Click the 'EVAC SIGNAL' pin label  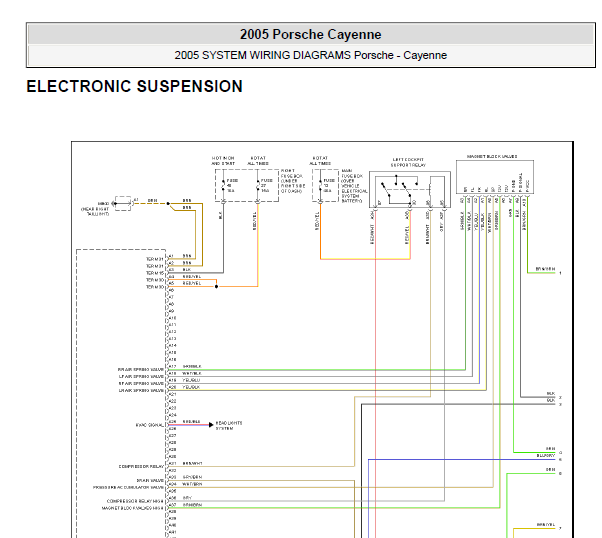[150, 425]
